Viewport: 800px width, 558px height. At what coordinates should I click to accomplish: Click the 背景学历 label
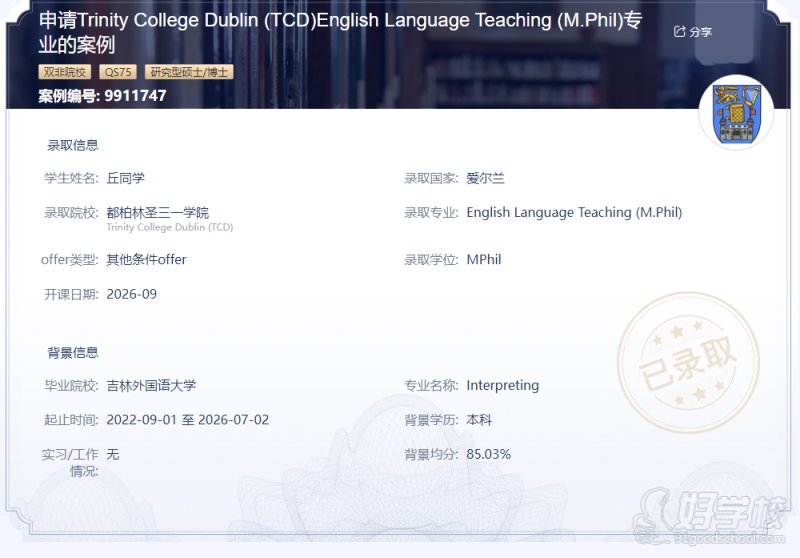pos(431,420)
